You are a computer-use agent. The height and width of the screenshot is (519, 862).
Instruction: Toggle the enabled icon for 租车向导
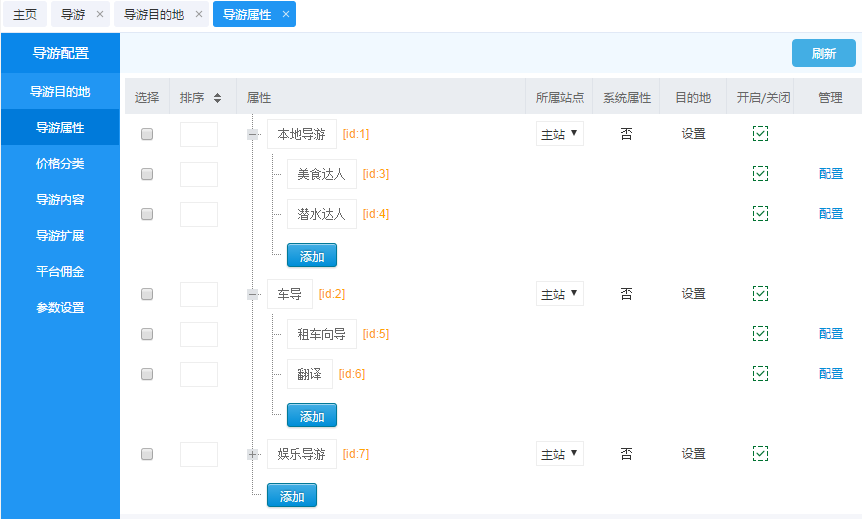point(760,333)
